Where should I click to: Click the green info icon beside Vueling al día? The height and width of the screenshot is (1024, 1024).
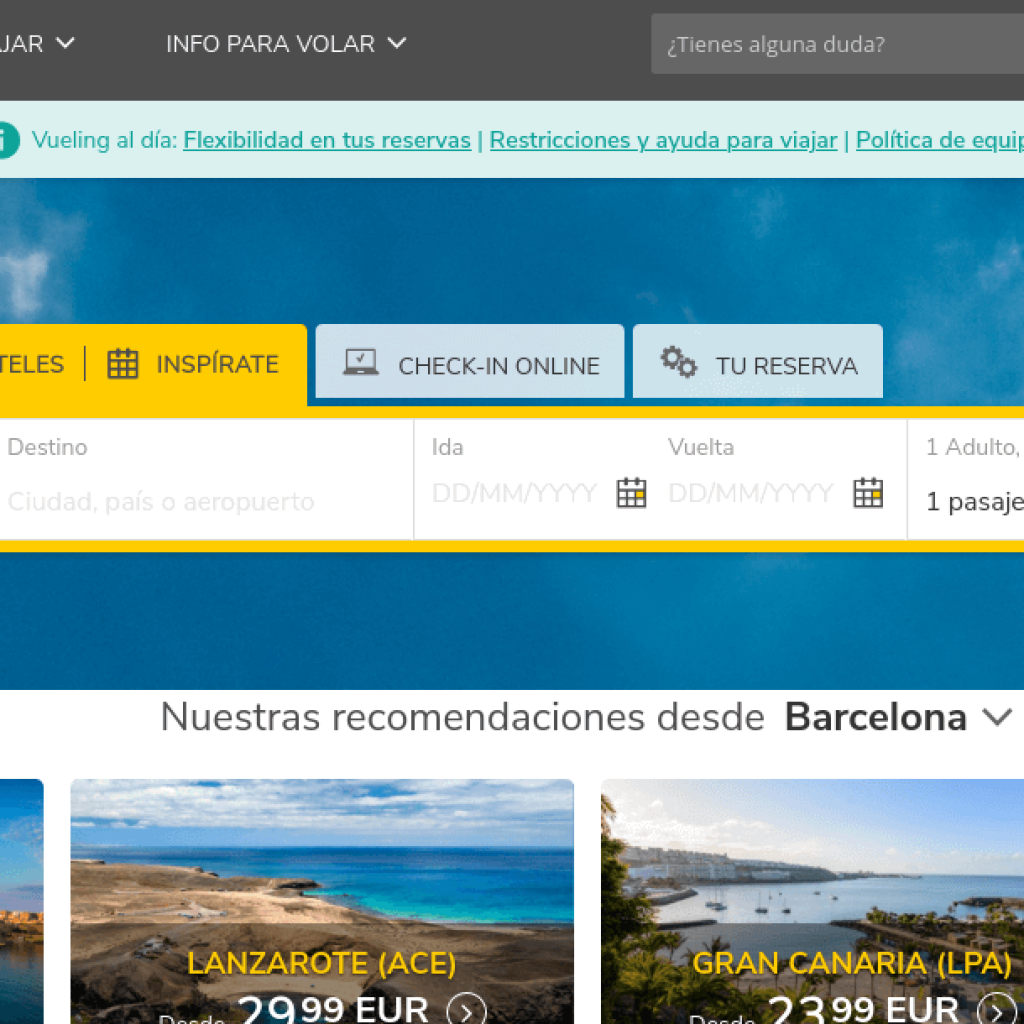[4, 141]
